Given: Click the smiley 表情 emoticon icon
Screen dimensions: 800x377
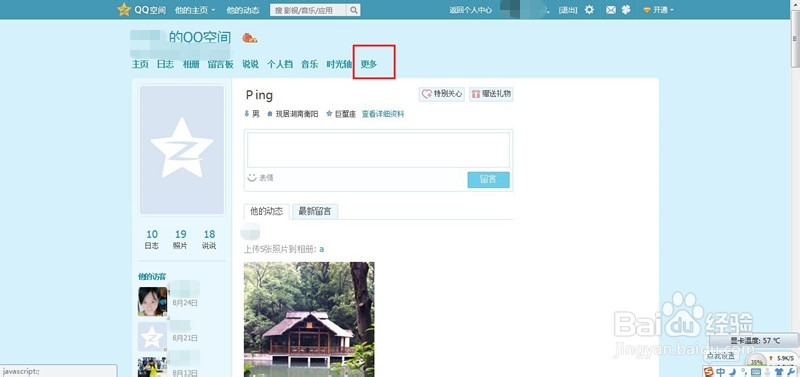Looking at the screenshot, I should coord(252,178).
